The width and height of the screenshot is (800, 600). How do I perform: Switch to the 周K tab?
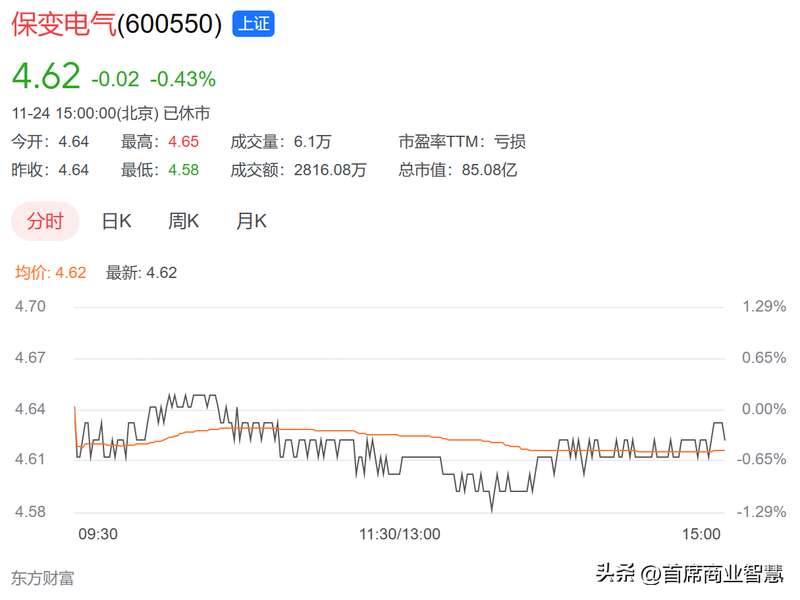pyautogui.click(x=183, y=221)
